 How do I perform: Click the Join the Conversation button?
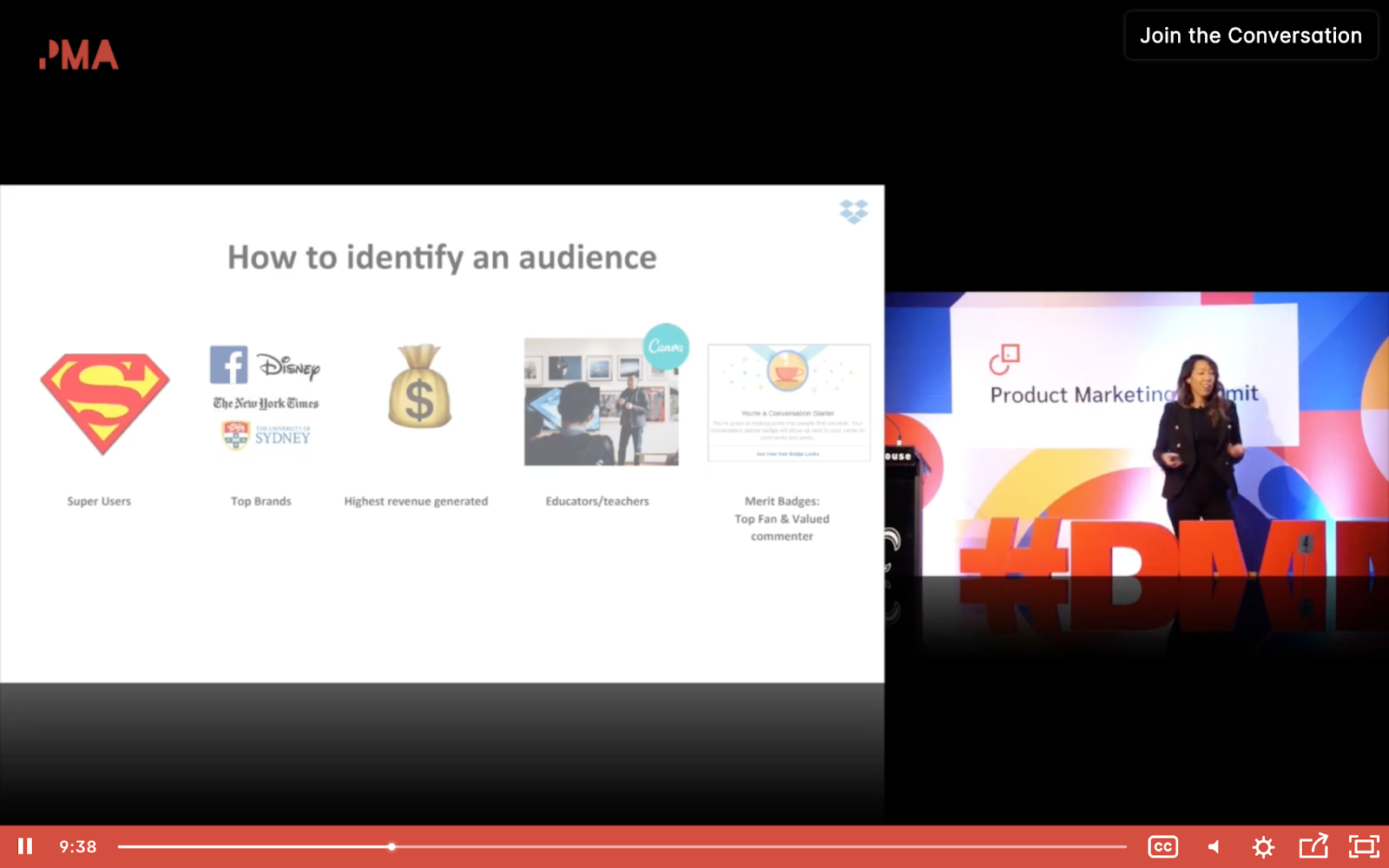[1251, 36]
